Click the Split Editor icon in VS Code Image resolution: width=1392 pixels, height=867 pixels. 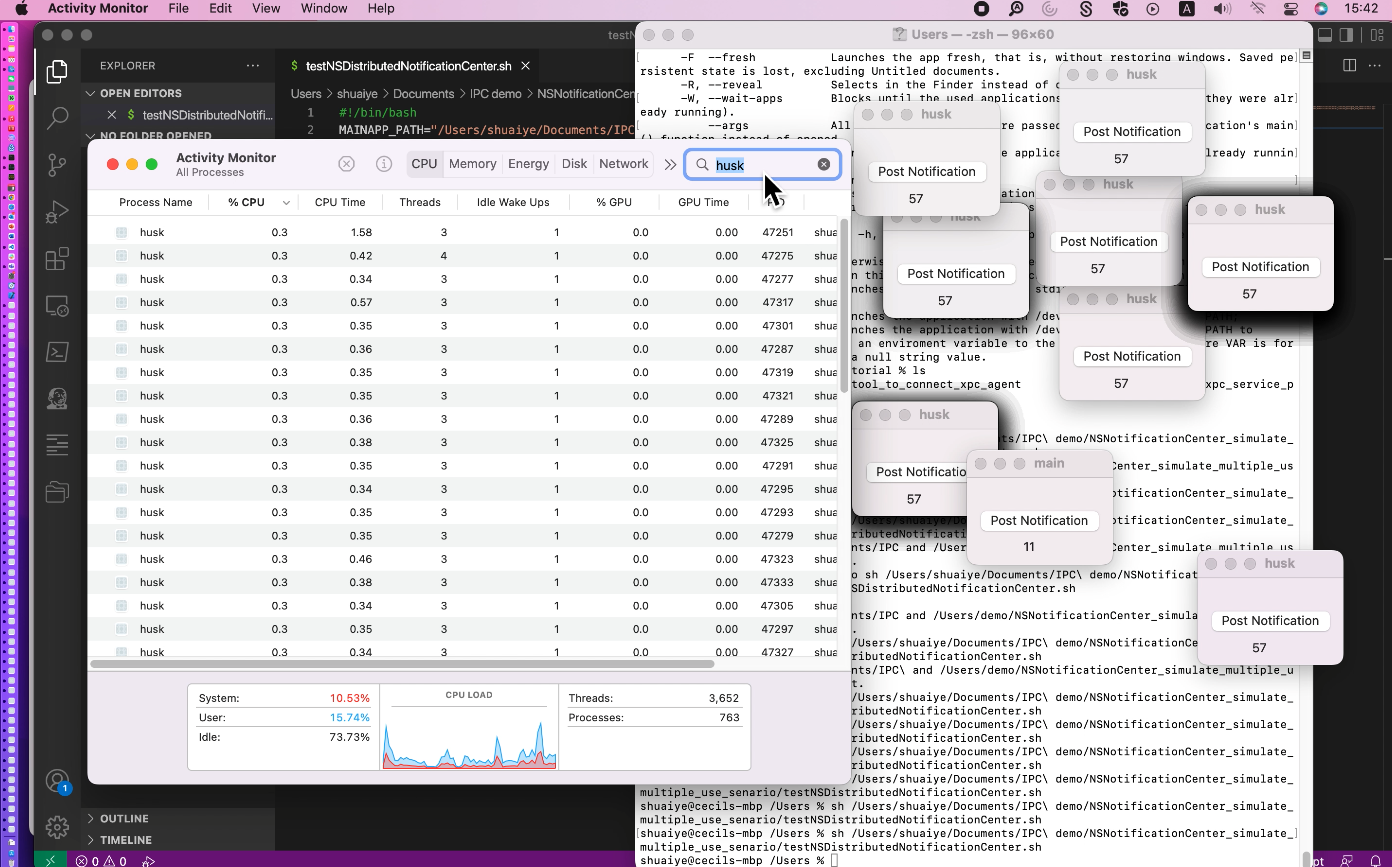[x=1349, y=66]
